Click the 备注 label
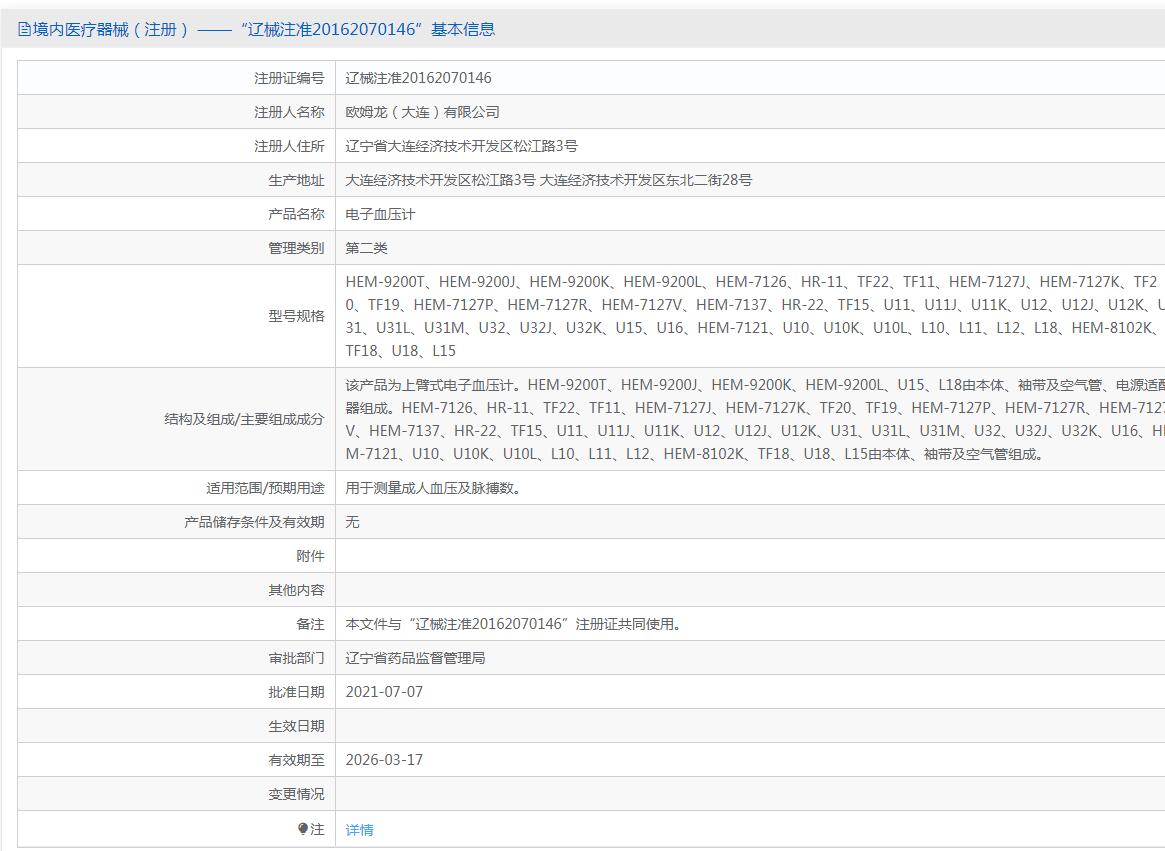 point(311,624)
